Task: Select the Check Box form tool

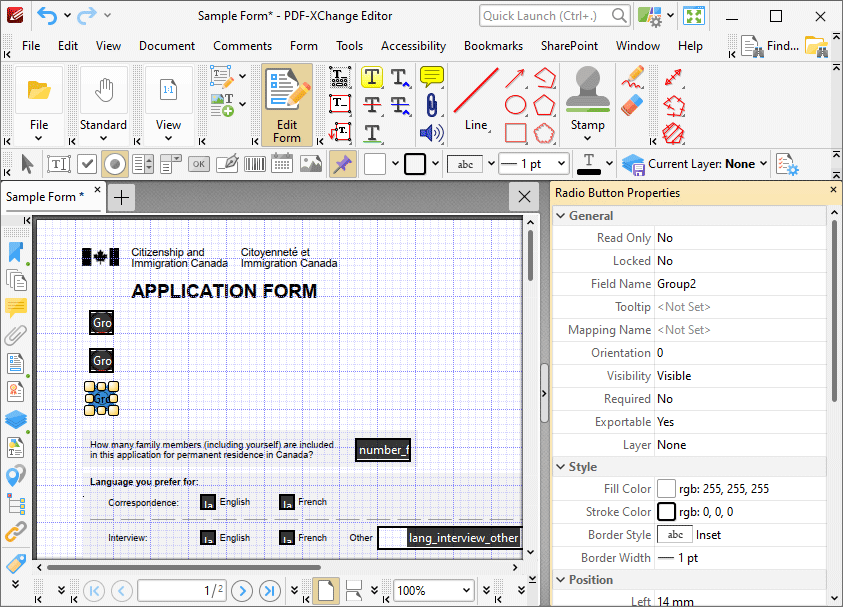Action: pyautogui.click(x=87, y=164)
